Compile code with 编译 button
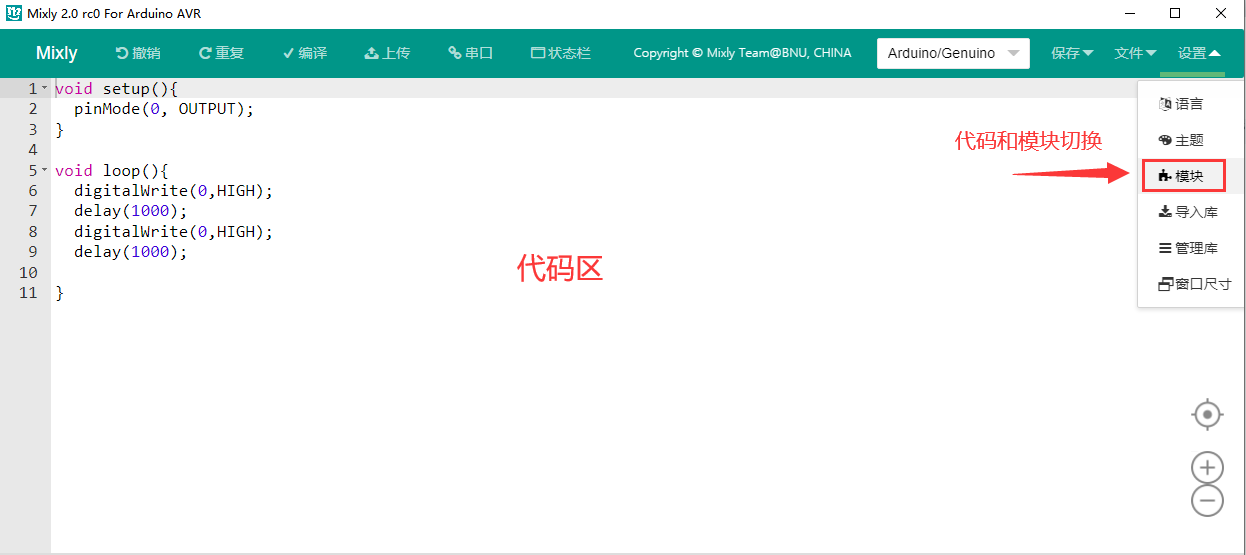Image resolution: width=1246 pixels, height=555 pixels. tap(305, 53)
